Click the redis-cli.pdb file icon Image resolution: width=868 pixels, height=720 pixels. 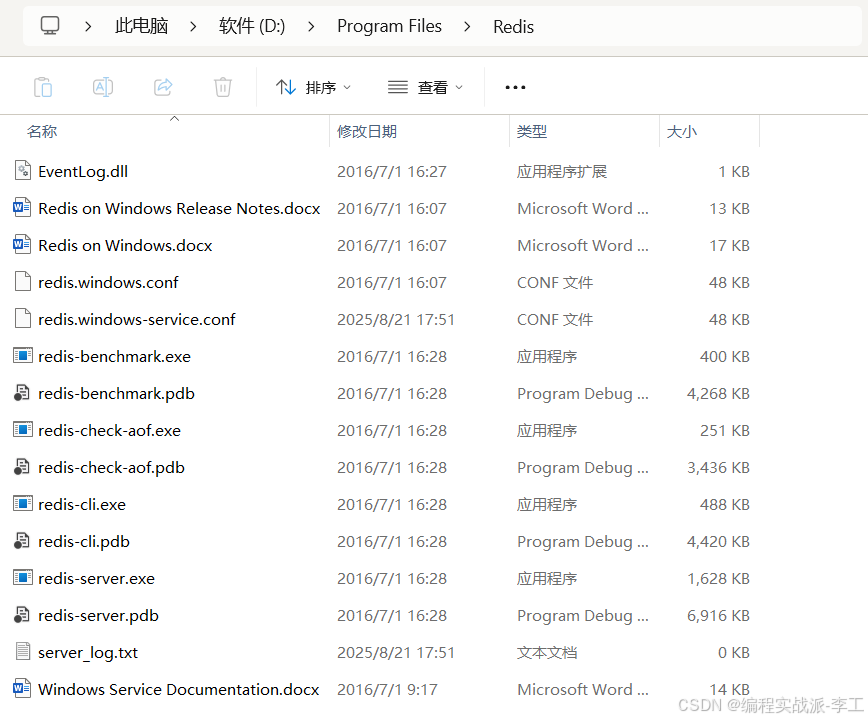22,541
